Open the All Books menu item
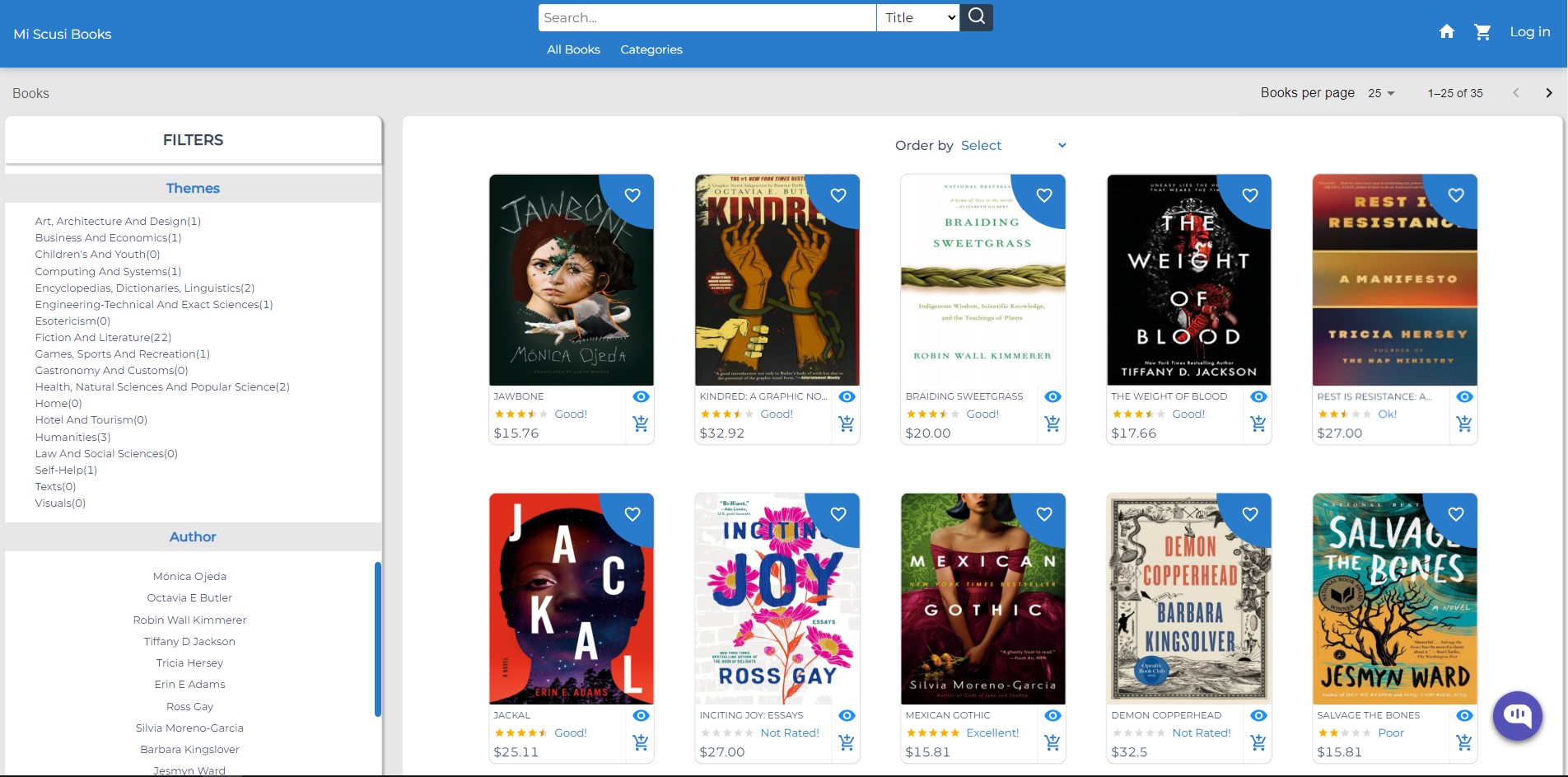Screen dimensions: 1568x777 (x=573, y=49)
